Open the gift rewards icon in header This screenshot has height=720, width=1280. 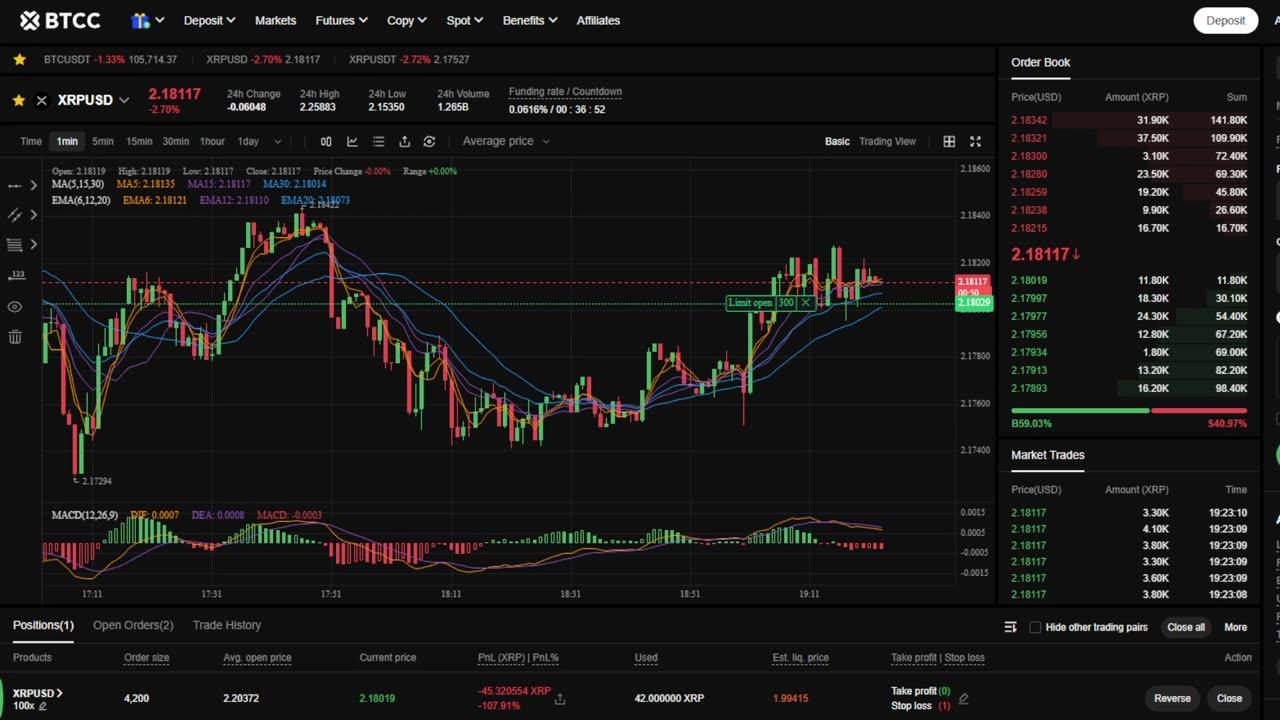[x=140, y=20]
